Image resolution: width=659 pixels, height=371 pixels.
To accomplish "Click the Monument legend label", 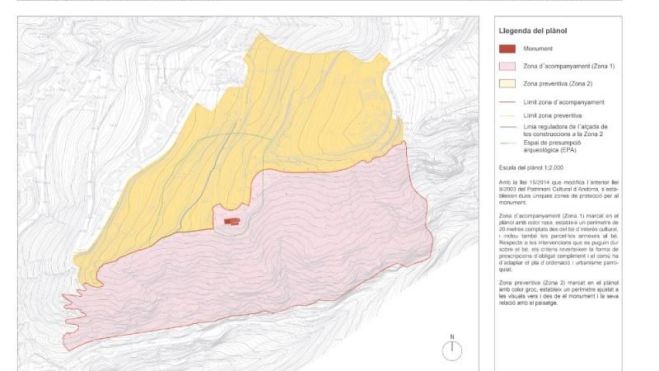I will (538, 49).
